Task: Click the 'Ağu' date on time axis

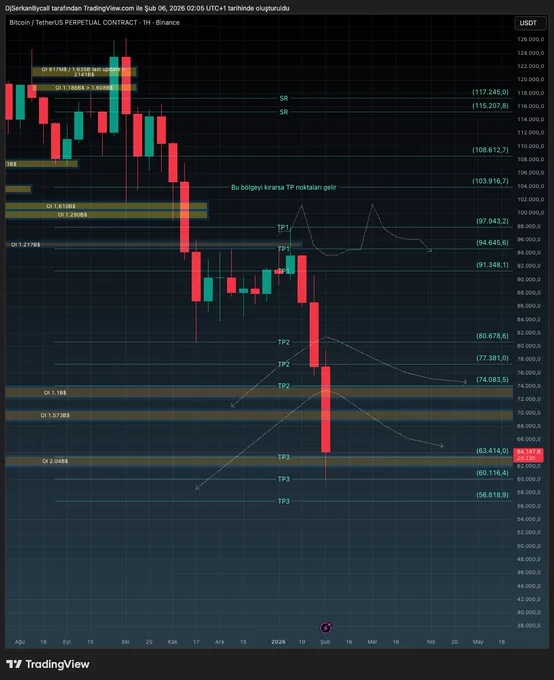Action: pyautogui.click(x=20, y=642)
